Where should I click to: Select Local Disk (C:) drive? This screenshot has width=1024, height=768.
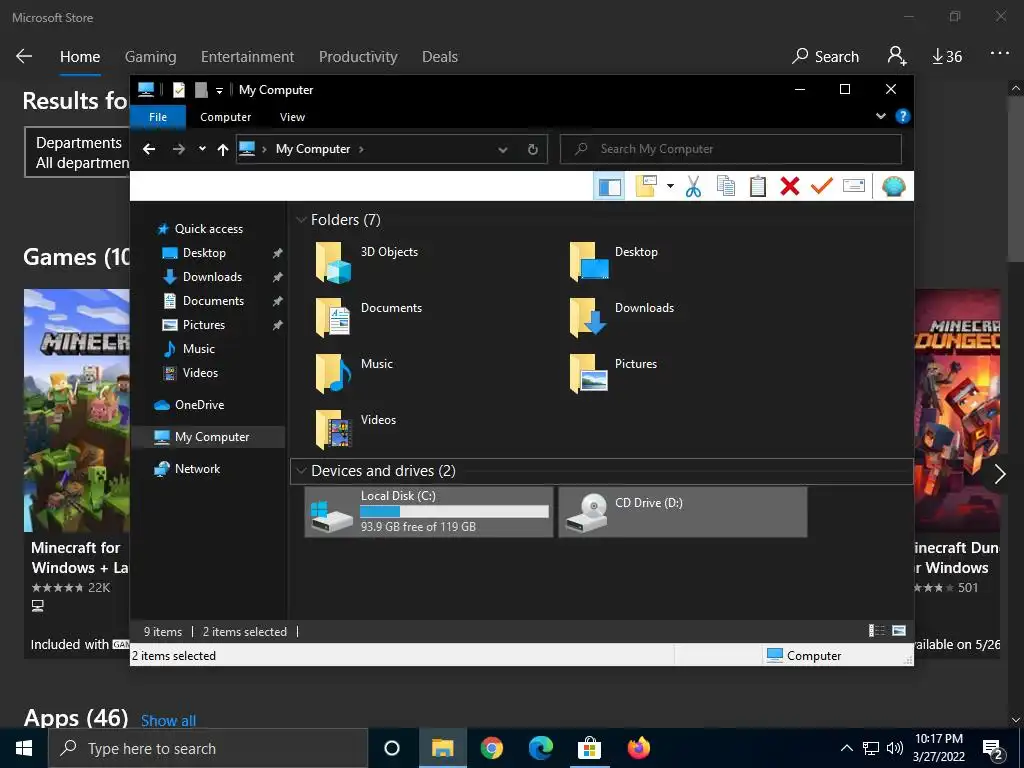(429, 512)
